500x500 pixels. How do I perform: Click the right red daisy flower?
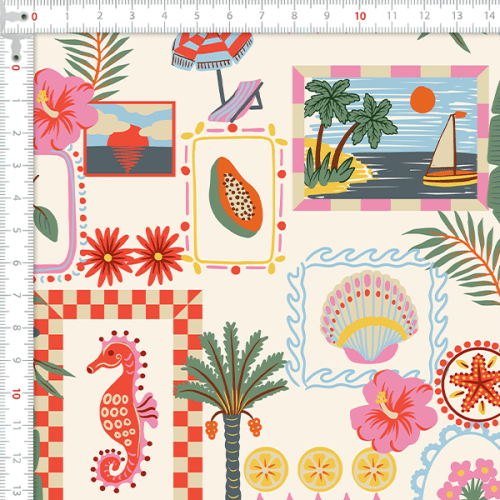[x=158, y=256]
